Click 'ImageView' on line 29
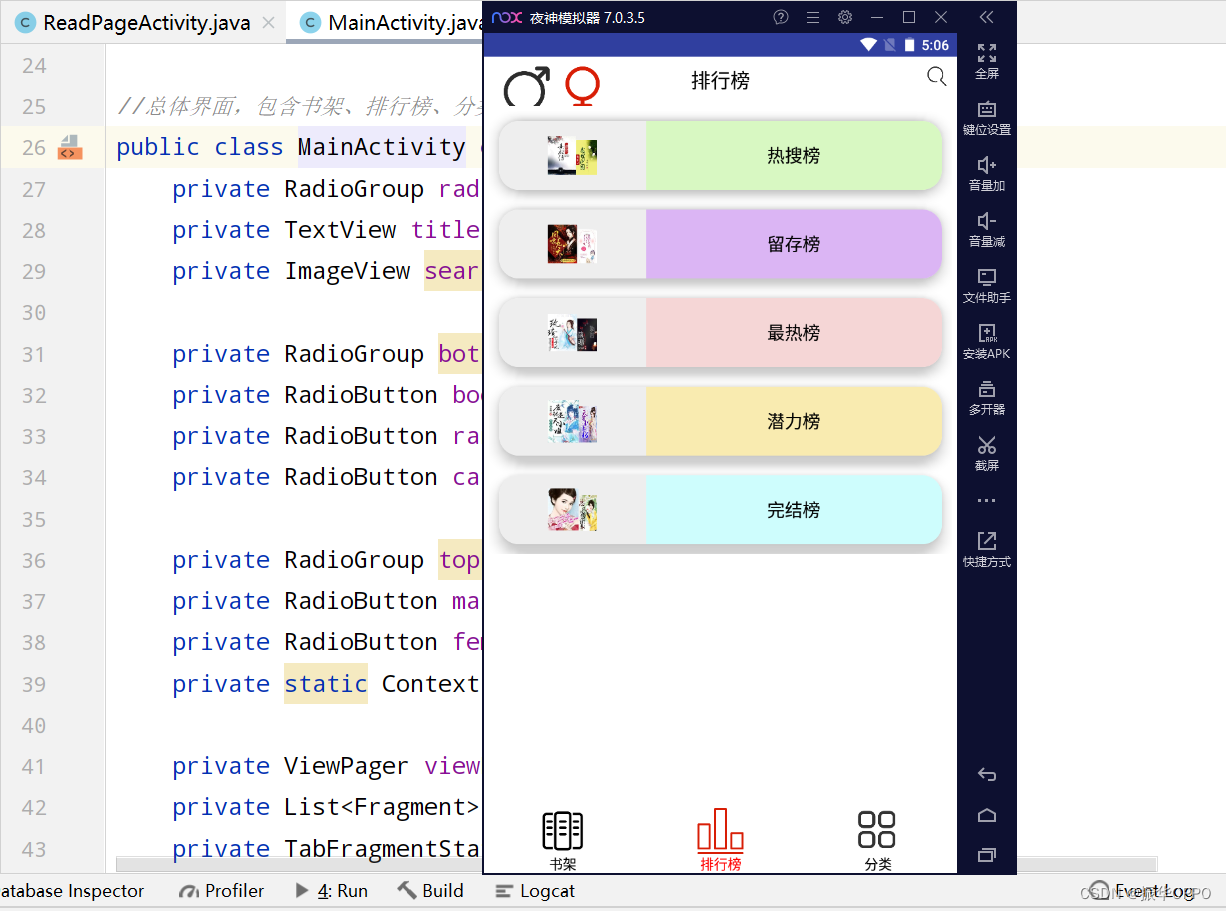This screenshot has height=911, width=1226. [347, 271]
